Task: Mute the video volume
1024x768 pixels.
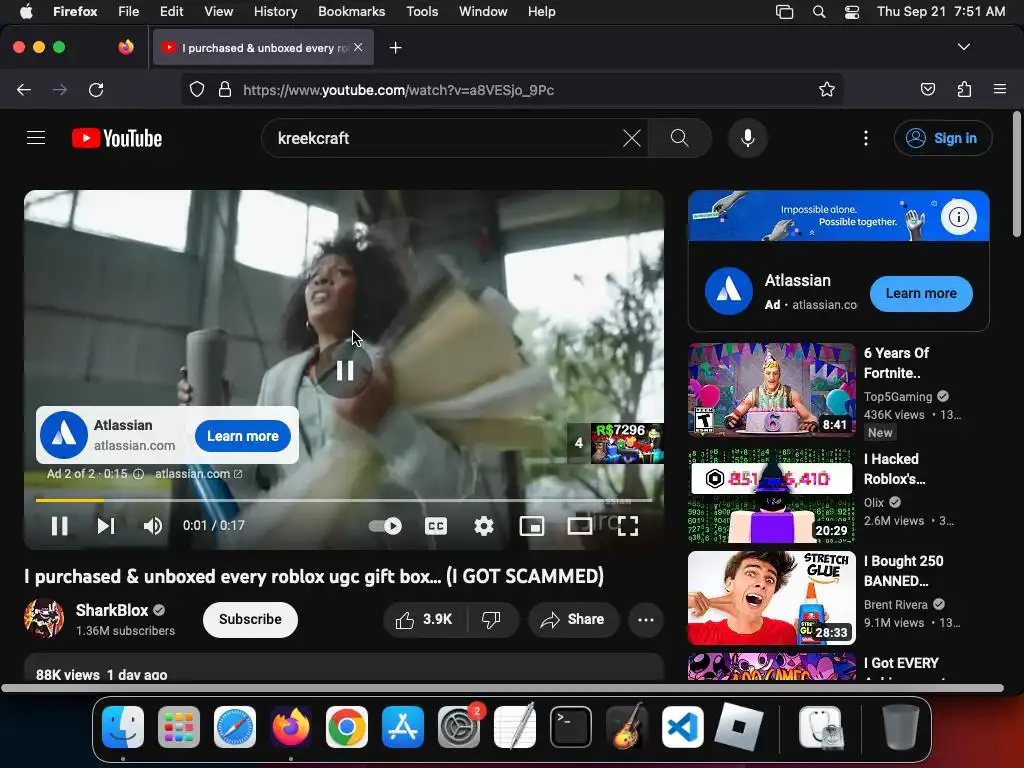Action: tap(153, 526)
